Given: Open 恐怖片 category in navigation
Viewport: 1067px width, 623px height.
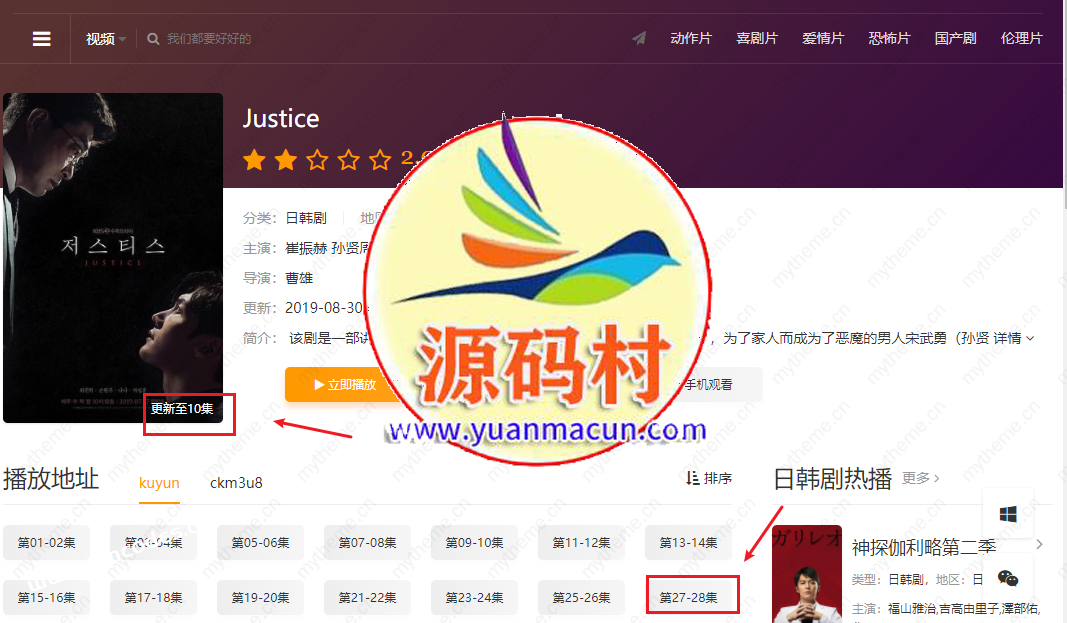Looking at the screenshot, I should pyautogui.click(x=889, y=39).
